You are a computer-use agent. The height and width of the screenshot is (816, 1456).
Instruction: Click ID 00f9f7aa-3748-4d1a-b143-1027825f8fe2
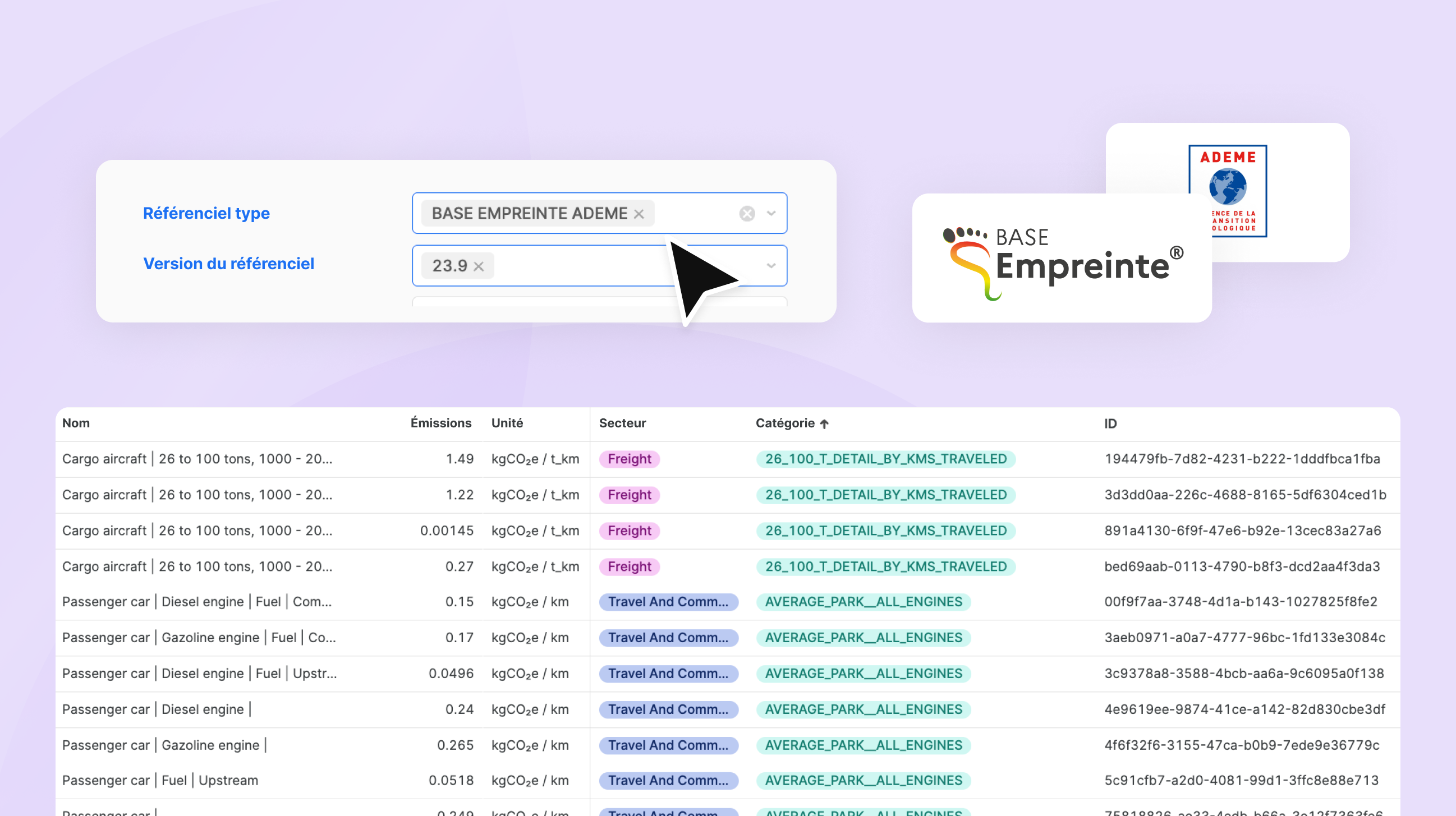1241,602
